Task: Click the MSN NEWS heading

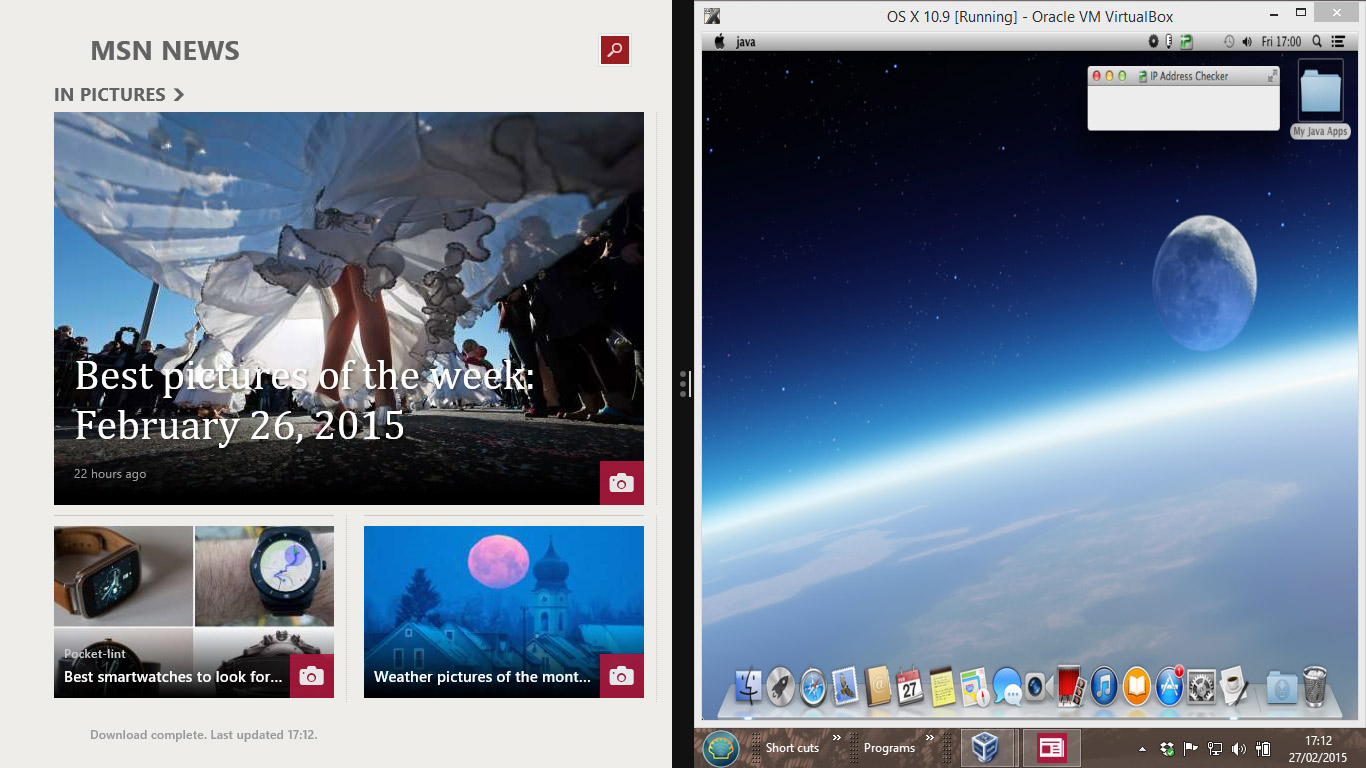Action: click(165, 51)
